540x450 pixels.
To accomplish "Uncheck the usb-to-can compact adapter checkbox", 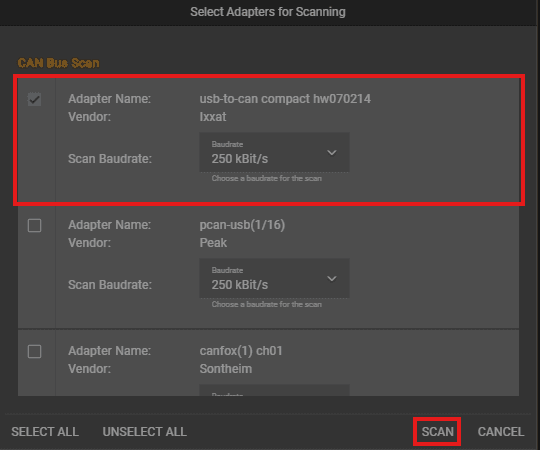I will click(x=34, y=100).
